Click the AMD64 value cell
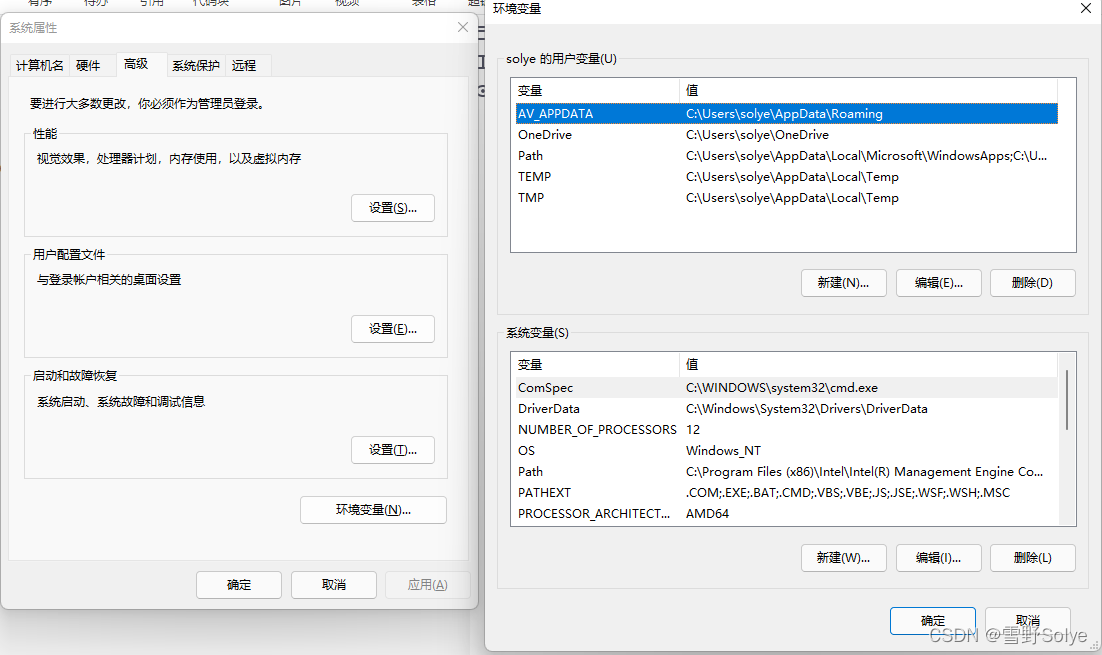This screenshot has height=655, width=1102. 707,514
